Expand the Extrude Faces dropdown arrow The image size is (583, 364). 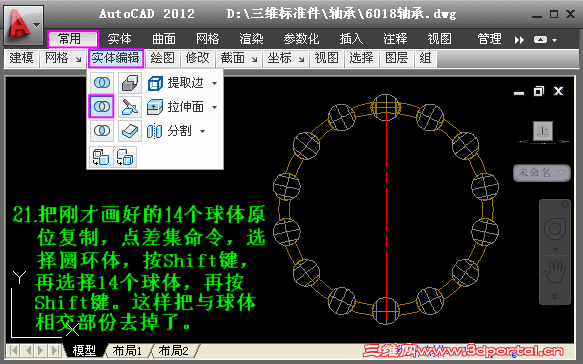215,107
